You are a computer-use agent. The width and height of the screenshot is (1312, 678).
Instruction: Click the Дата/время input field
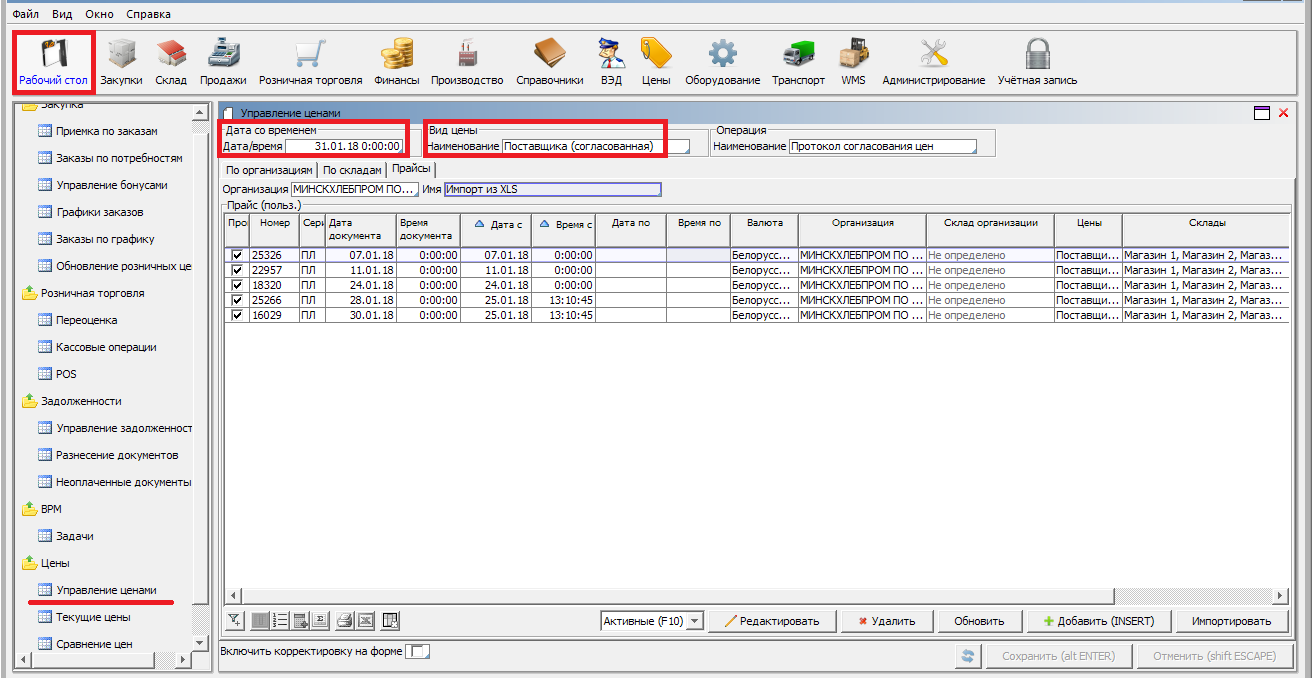[344, 147]
